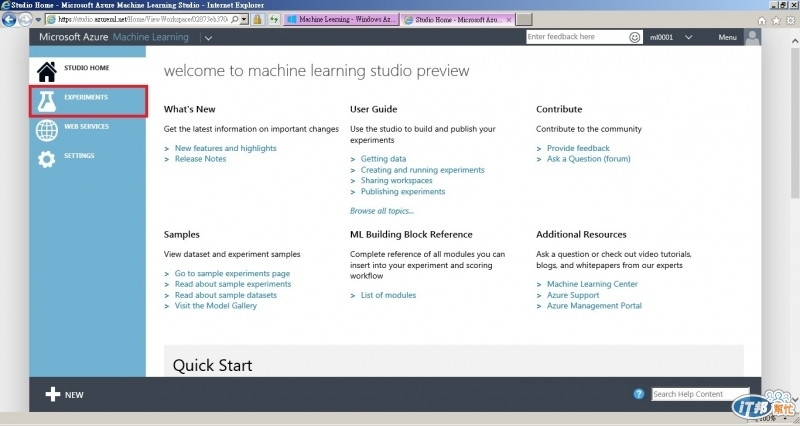Open New features and highlights link
The height and width of the screenshot is (426, 800).
pyautogui.click(x=226, y=148)
